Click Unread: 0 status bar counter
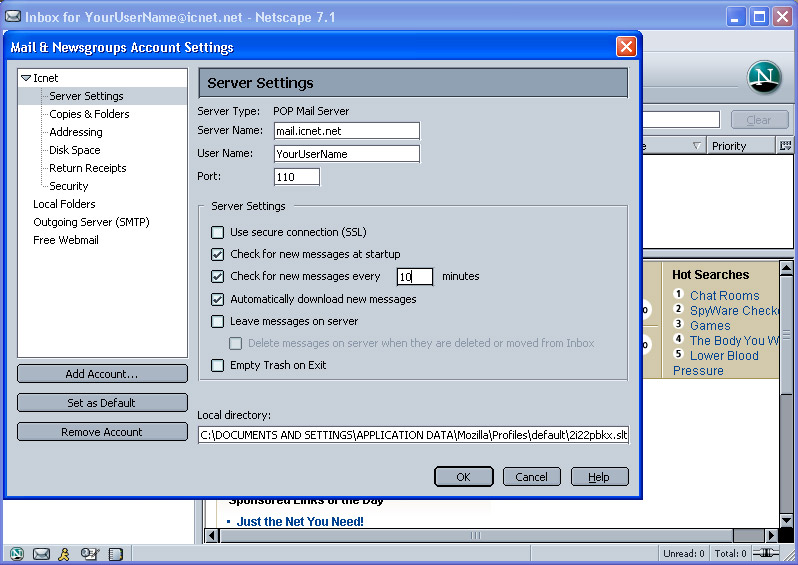 point(683,553)
